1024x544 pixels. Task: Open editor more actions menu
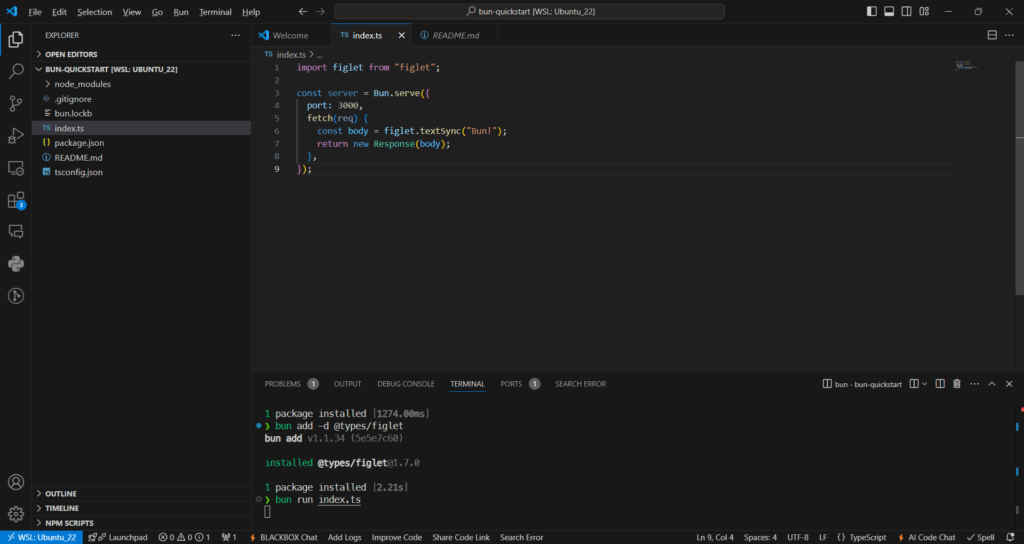tap(1010, 35)
